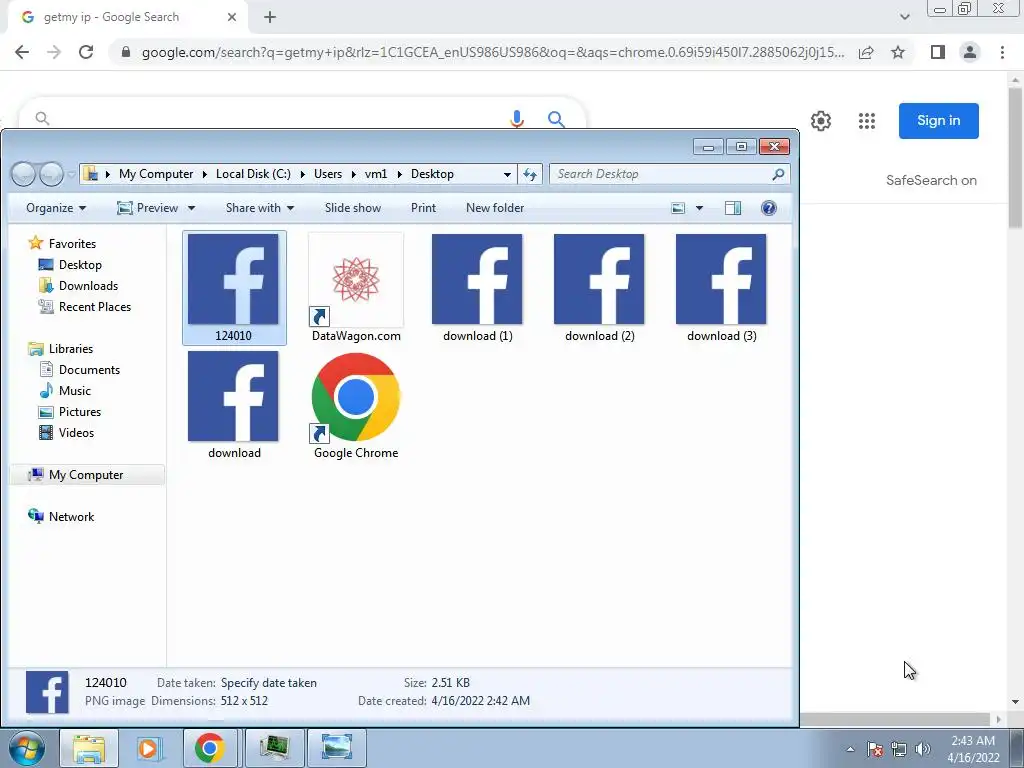Select Network in the navigation pane
The image size is (1024, 768).
(61, 517)
